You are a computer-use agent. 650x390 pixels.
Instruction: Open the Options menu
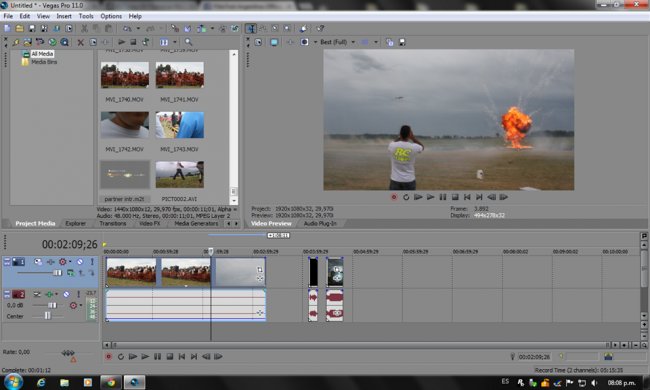(x=111, y=16)
